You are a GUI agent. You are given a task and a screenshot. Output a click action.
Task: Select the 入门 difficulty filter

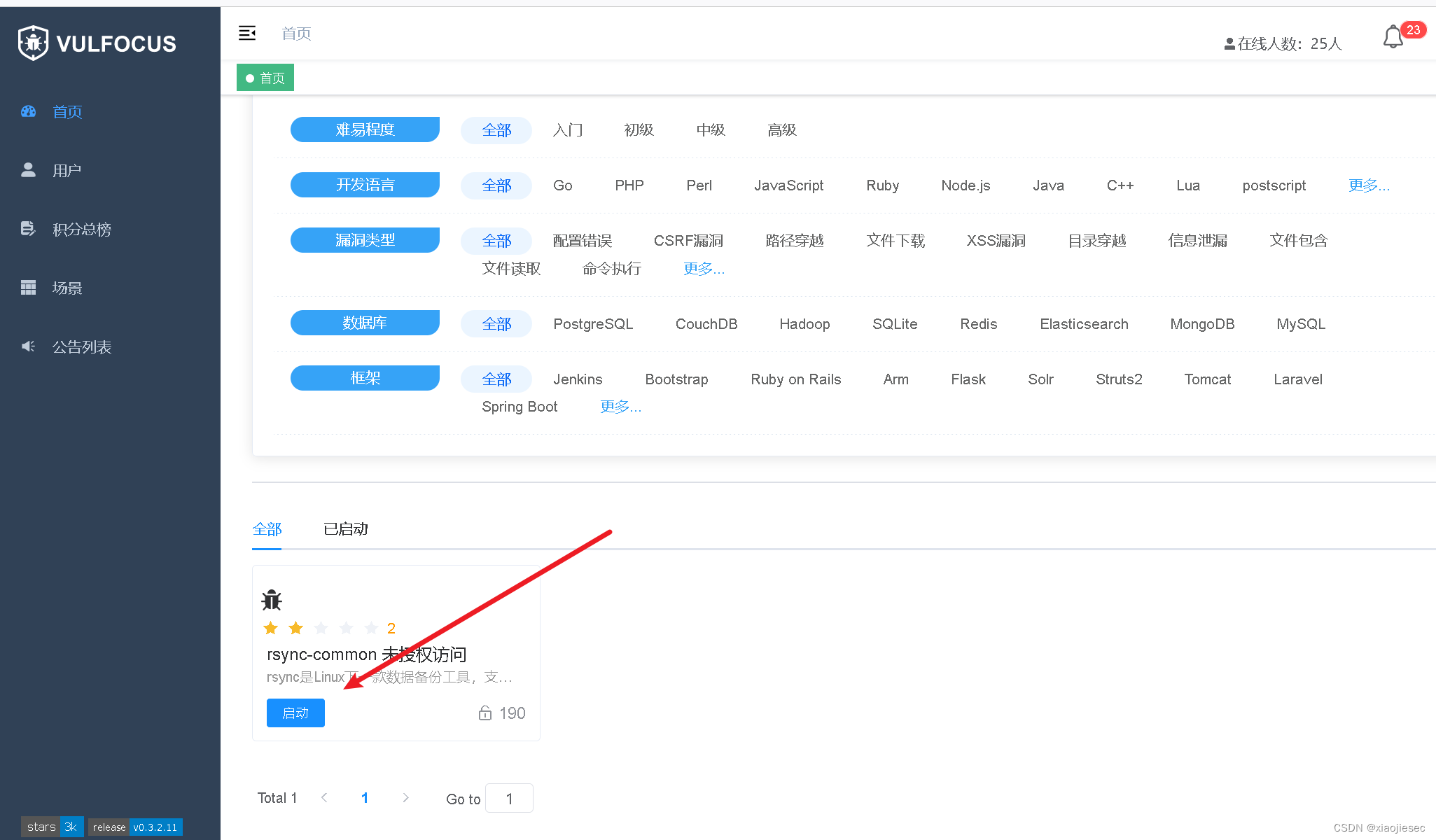pos(569,130)
